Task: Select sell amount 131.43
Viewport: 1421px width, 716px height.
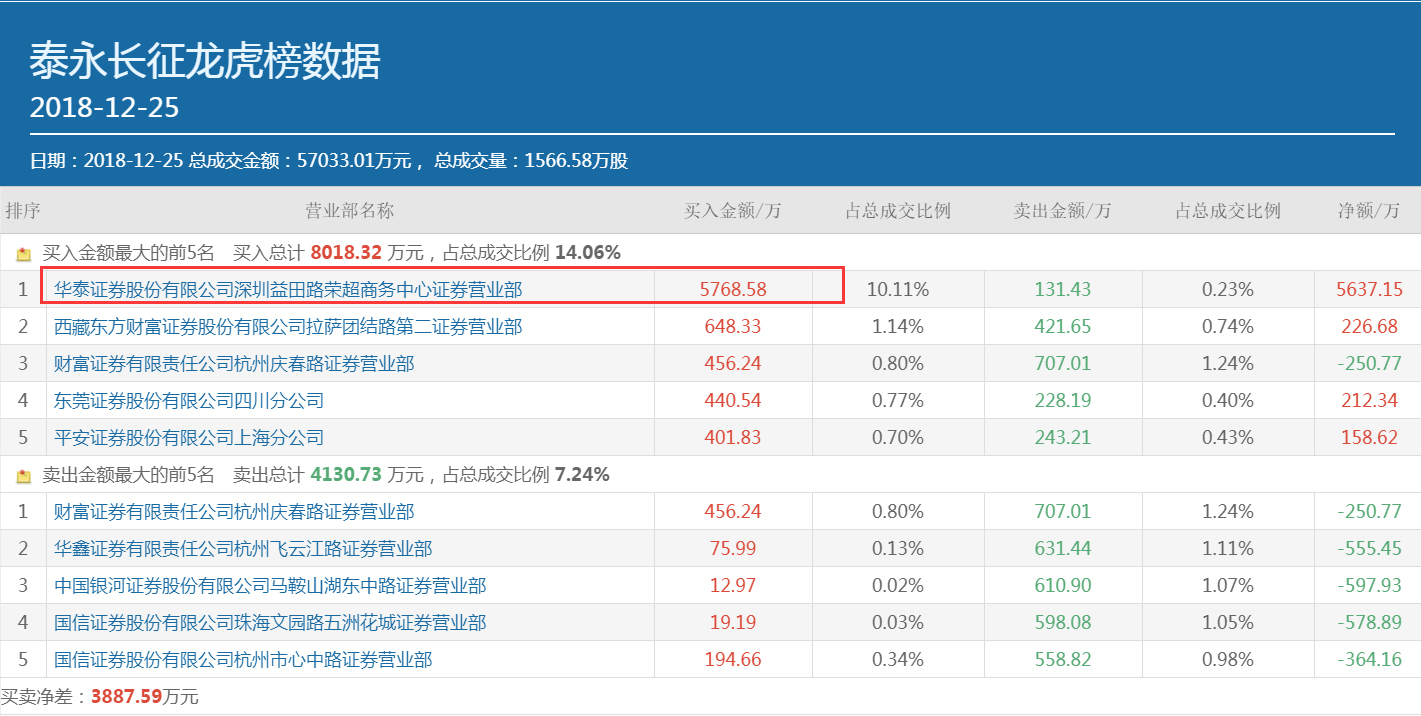Action: [x=1063, y=290]
